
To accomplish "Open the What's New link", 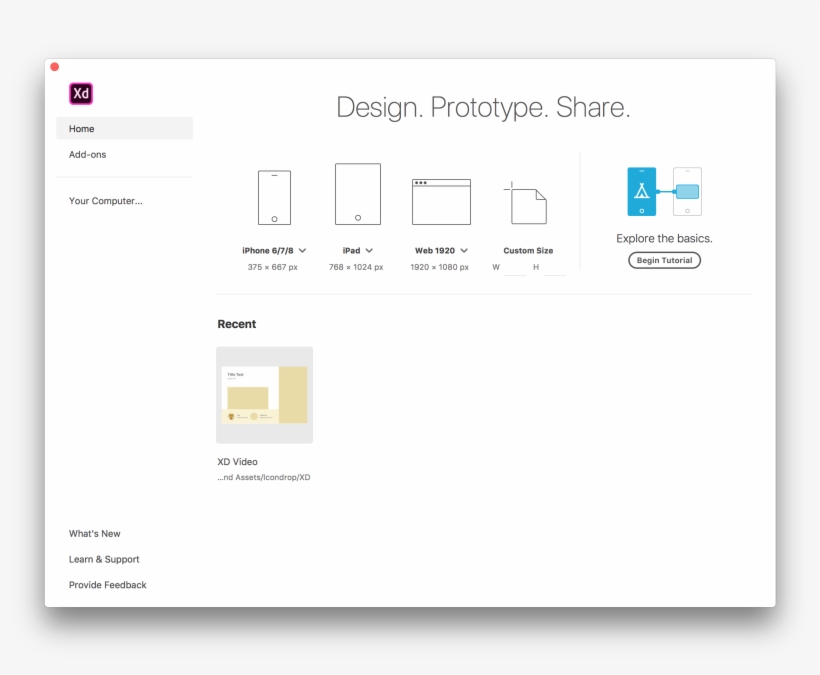I will click(x=95, y=534).
